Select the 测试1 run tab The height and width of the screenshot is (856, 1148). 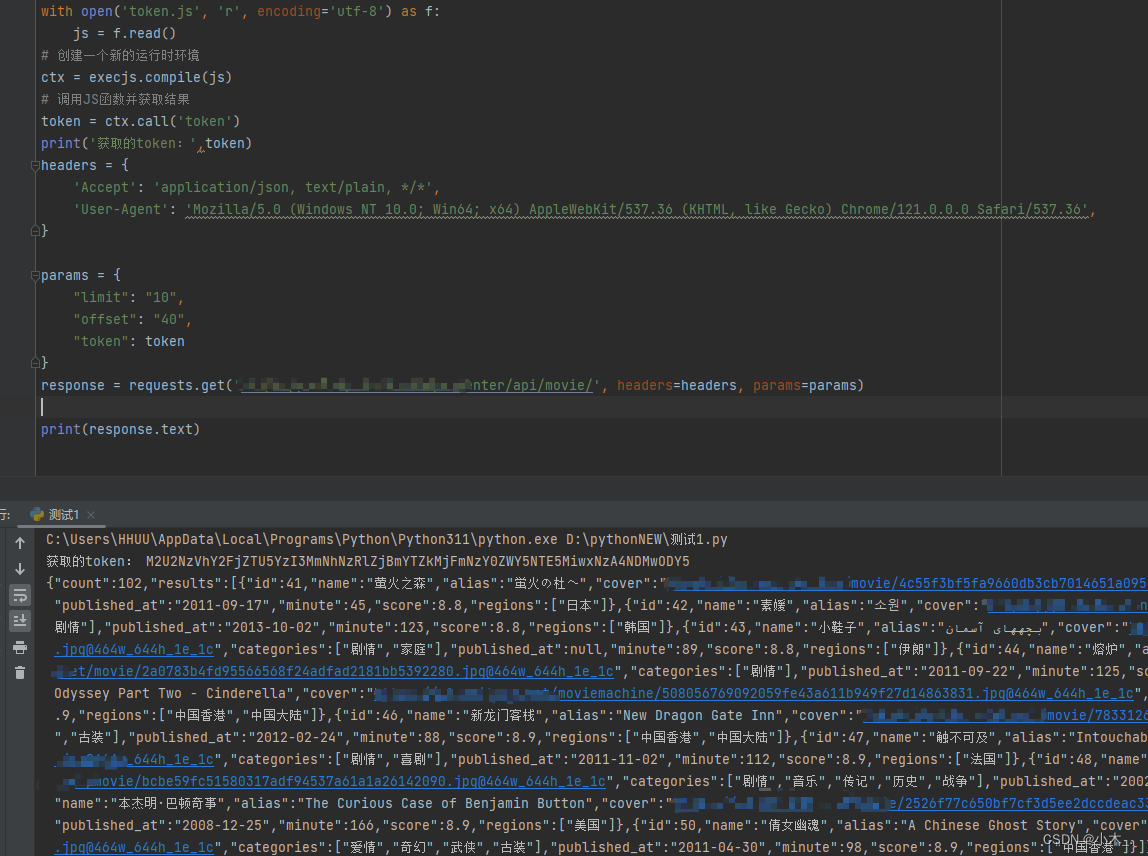pyautogui.click(x=63, y=515)
